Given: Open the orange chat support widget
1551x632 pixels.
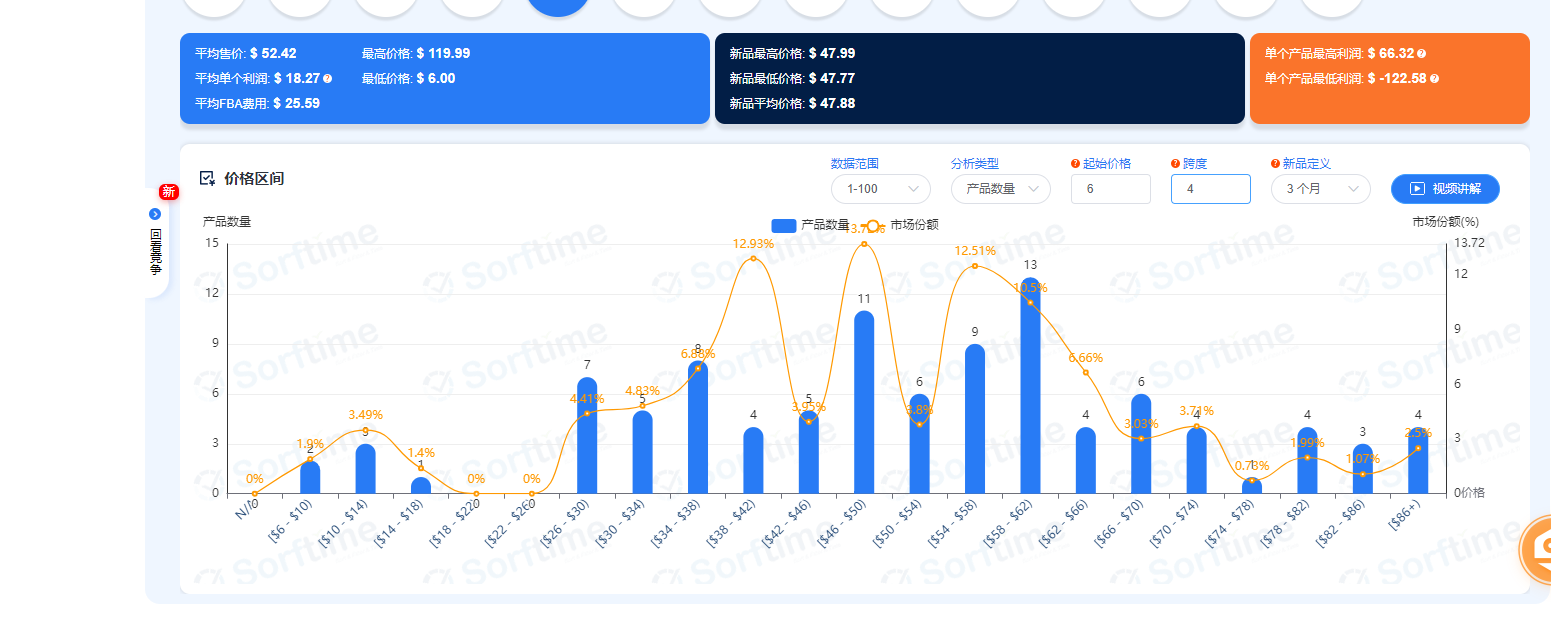Looking at the screenshot, I should pyautogui.click(x=1536, y=549).
